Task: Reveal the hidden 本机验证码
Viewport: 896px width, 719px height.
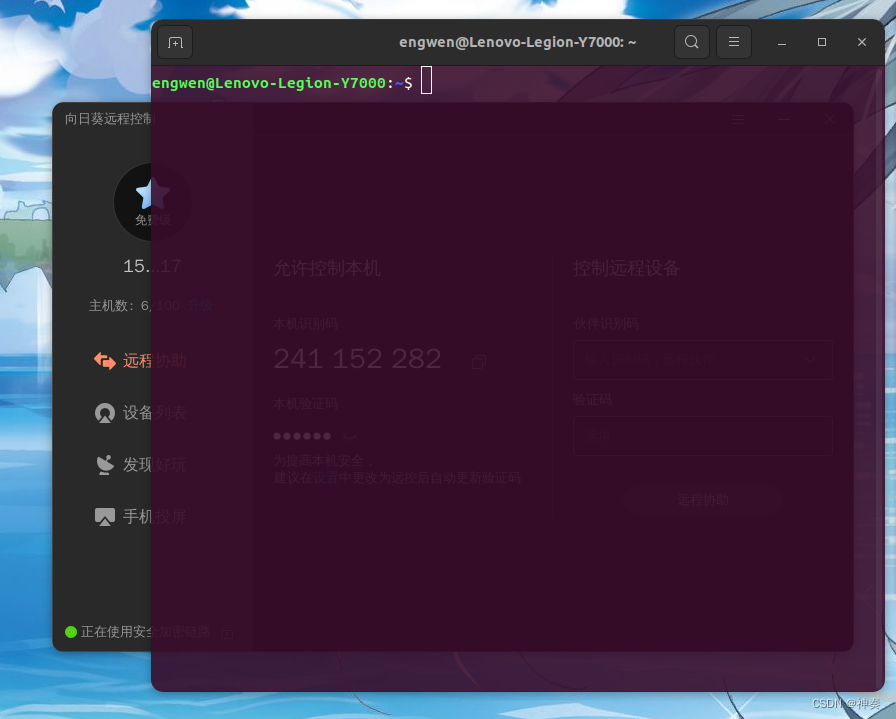Action: point(350,436)
